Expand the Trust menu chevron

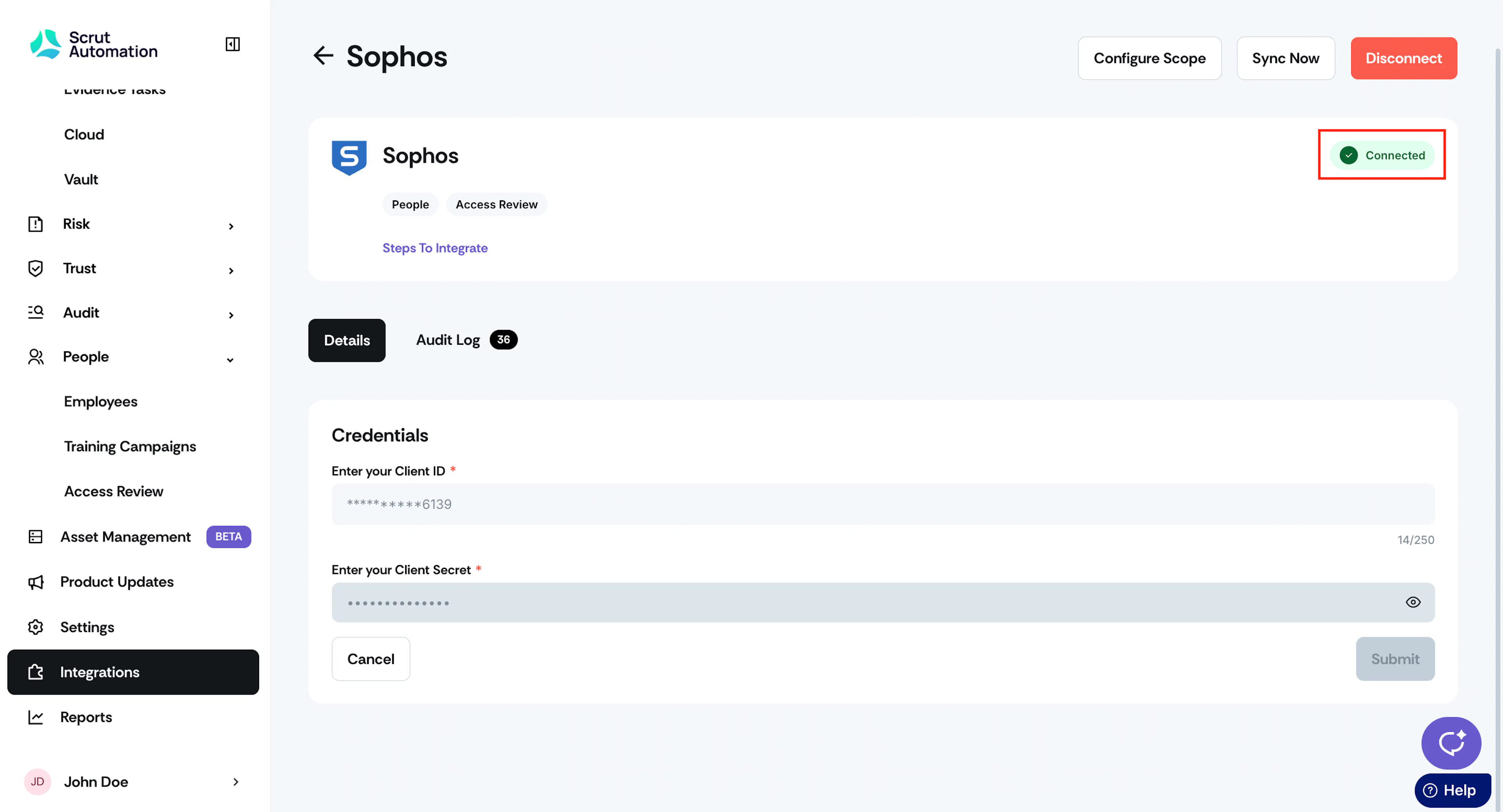[231, 270]
